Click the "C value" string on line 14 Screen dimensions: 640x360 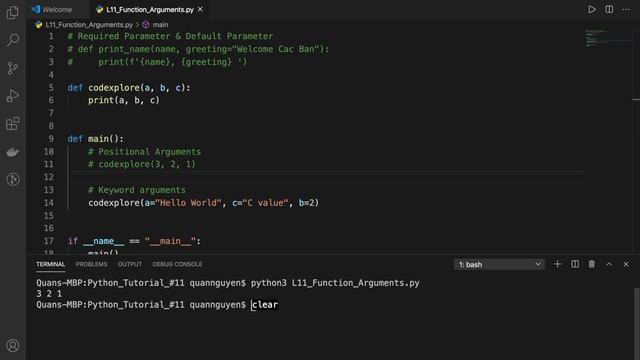(x=265, y=203)
